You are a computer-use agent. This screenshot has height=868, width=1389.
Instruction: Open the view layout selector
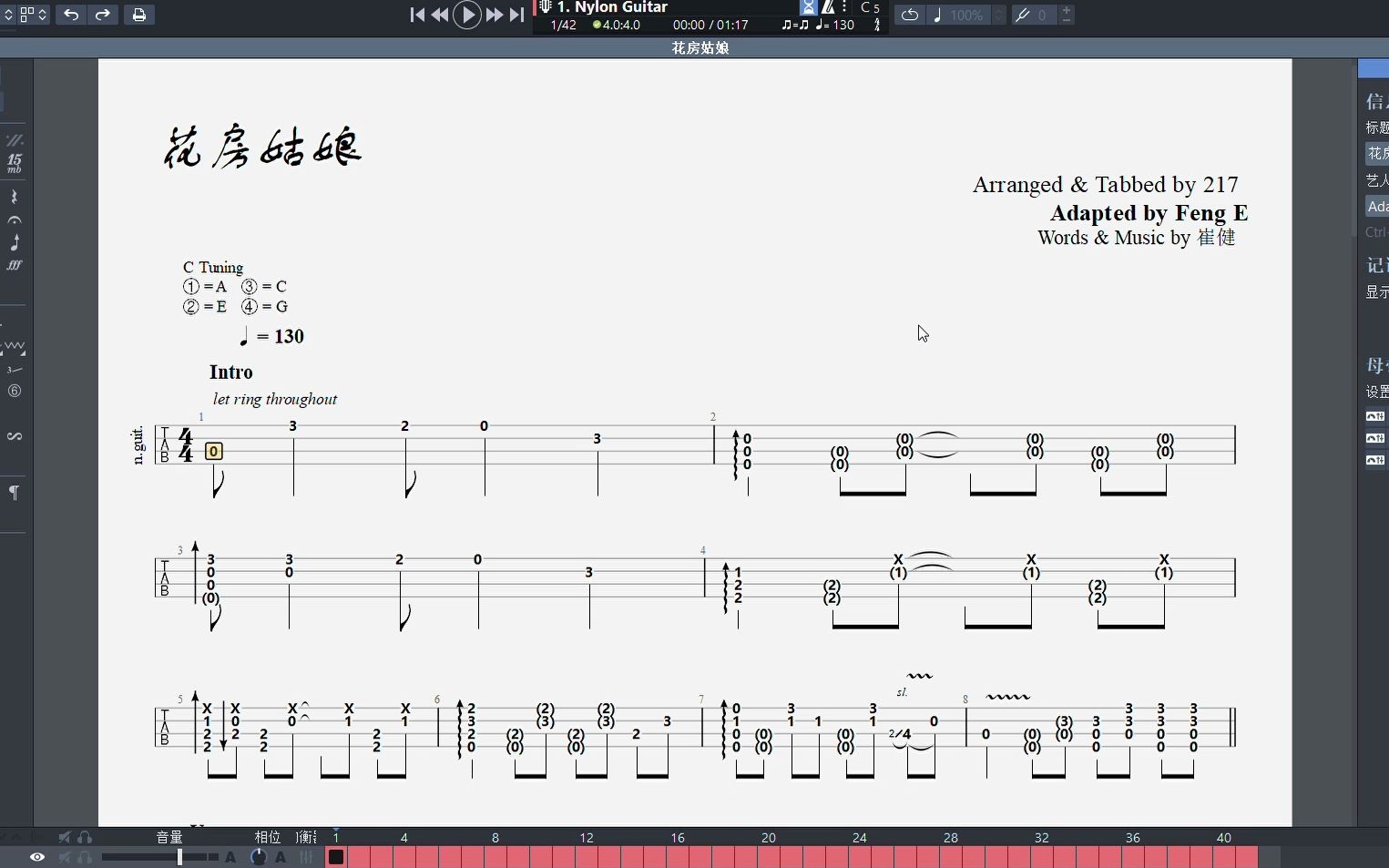click(x=33, y=15)
